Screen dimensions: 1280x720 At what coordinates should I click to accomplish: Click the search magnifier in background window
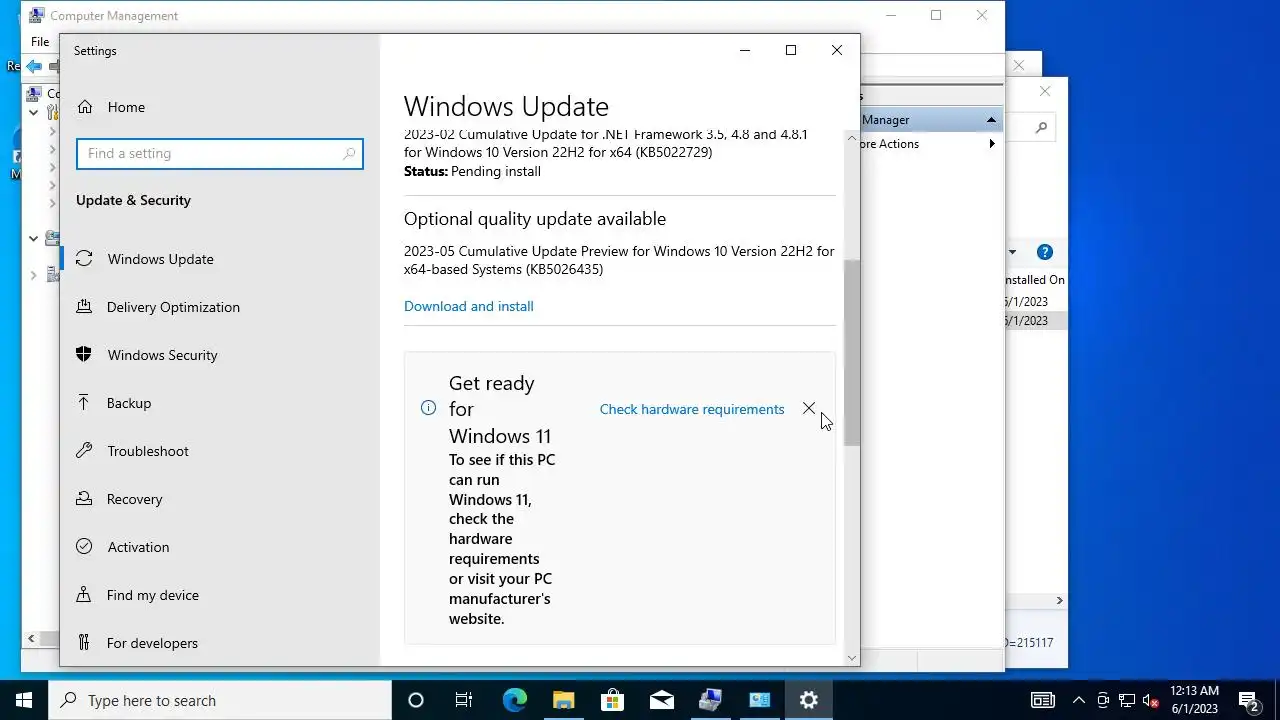click(1041, 127)
